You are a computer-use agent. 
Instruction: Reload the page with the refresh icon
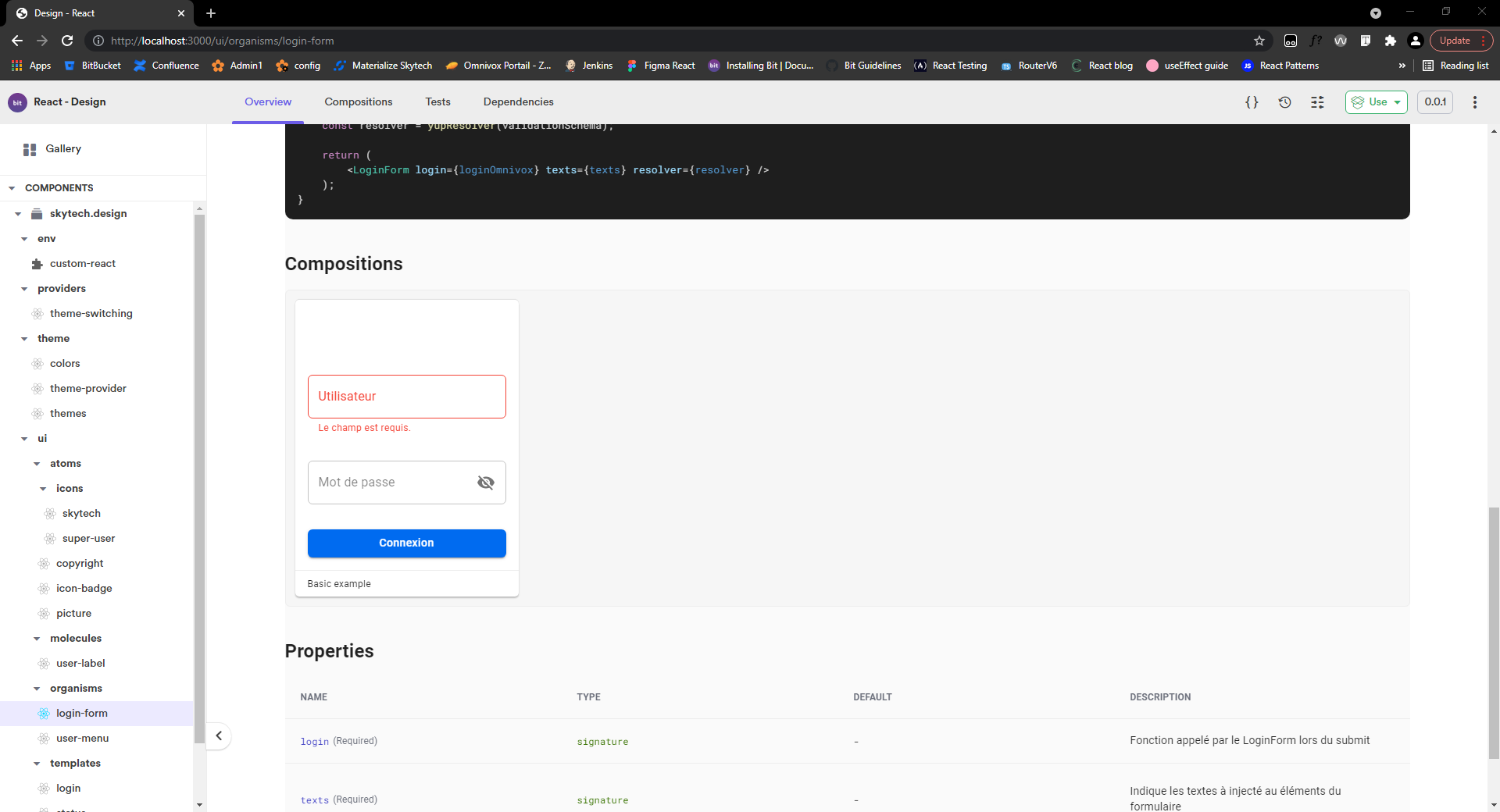point(67,41)
